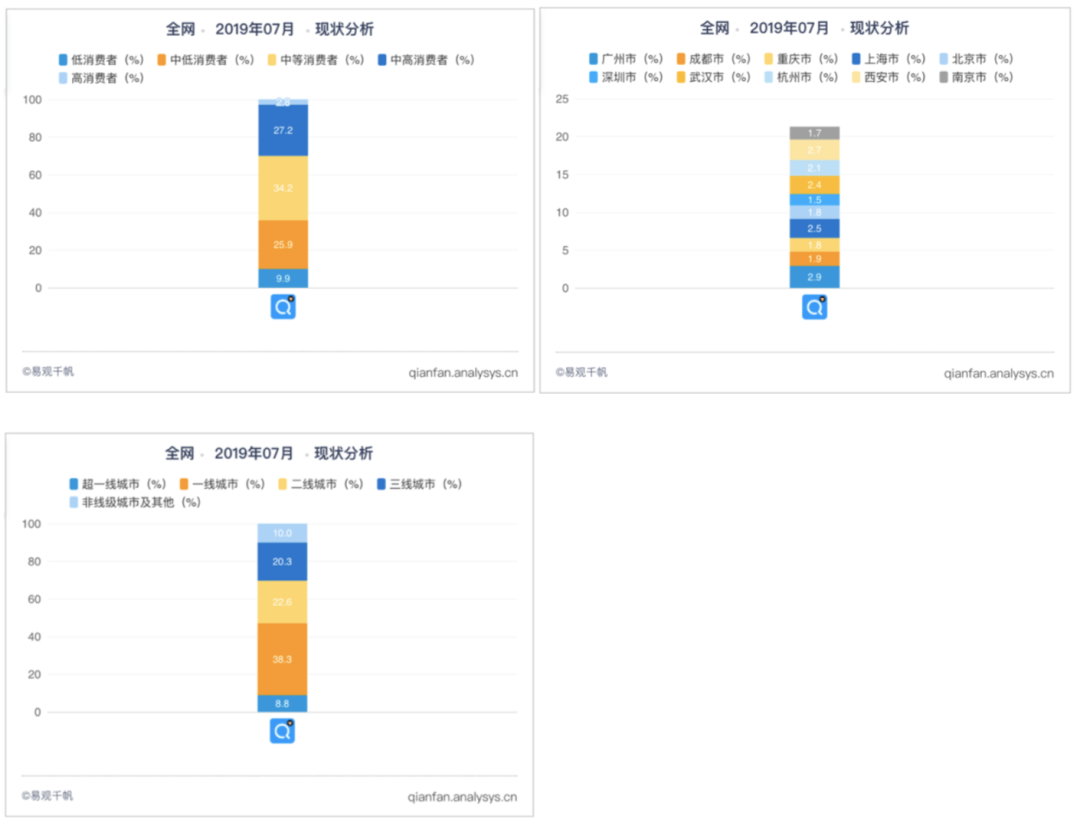Click the app icon under the city ranking bar
The width and height of the screenshot is (1080, 829).
pyautogui.click(x=815, y=307)
